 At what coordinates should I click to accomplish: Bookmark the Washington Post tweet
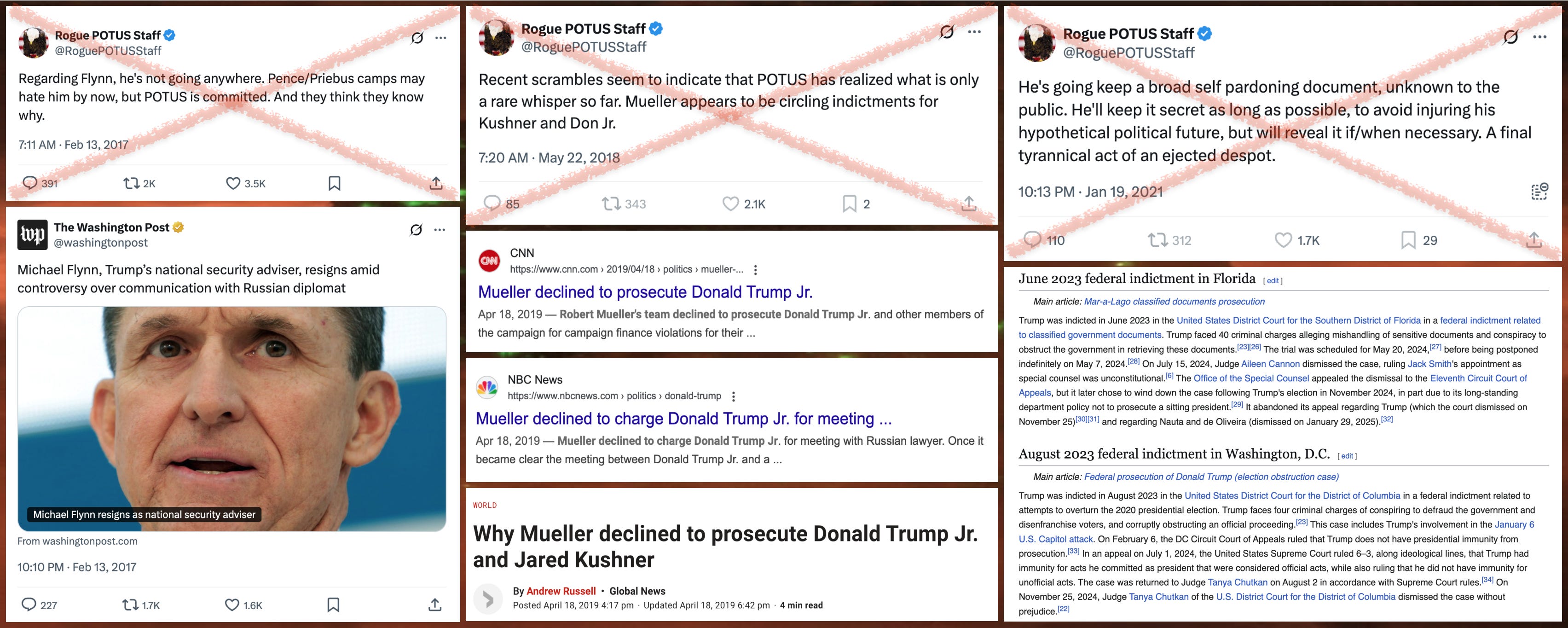(x=333, y=605)
